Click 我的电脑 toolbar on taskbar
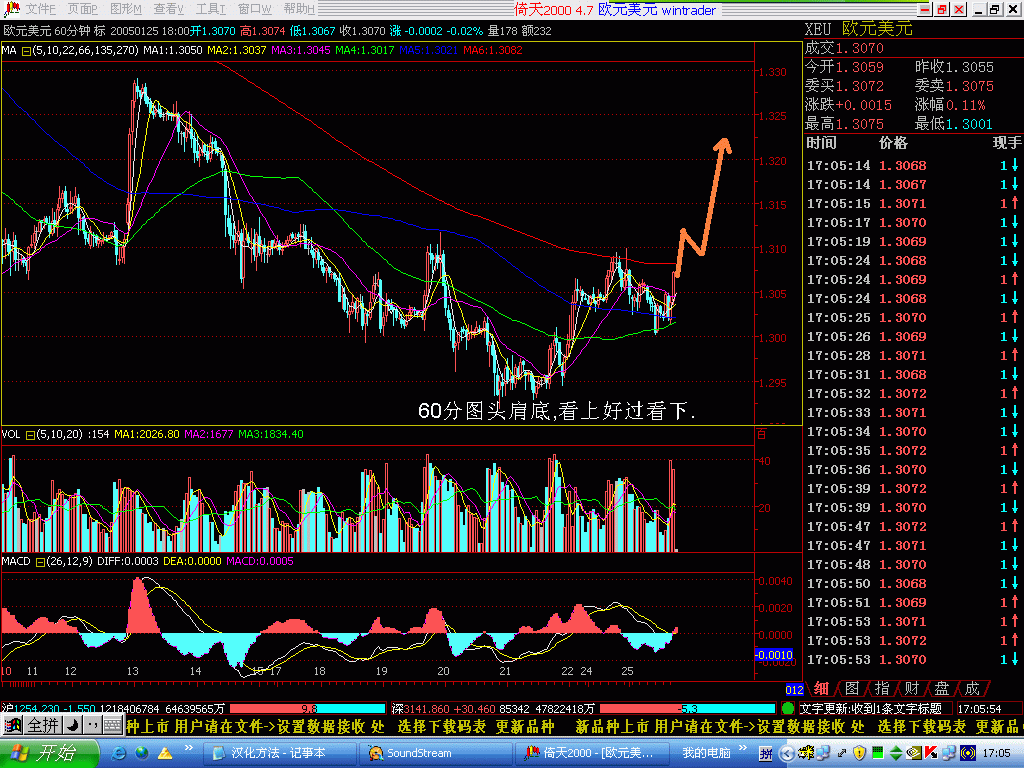 click(x=706, y=753)
